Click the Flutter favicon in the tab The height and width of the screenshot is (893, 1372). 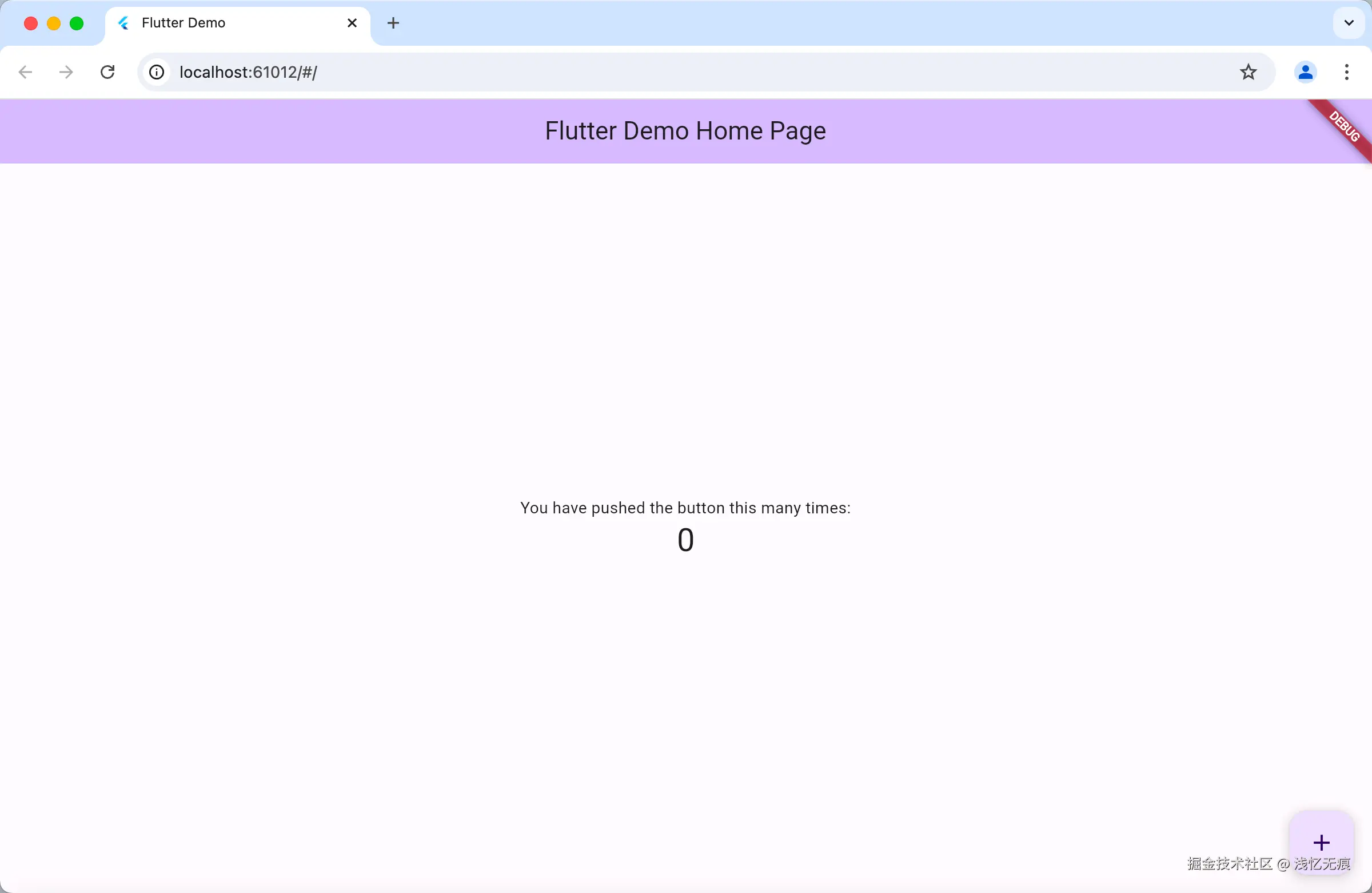[x=123, y=23]
